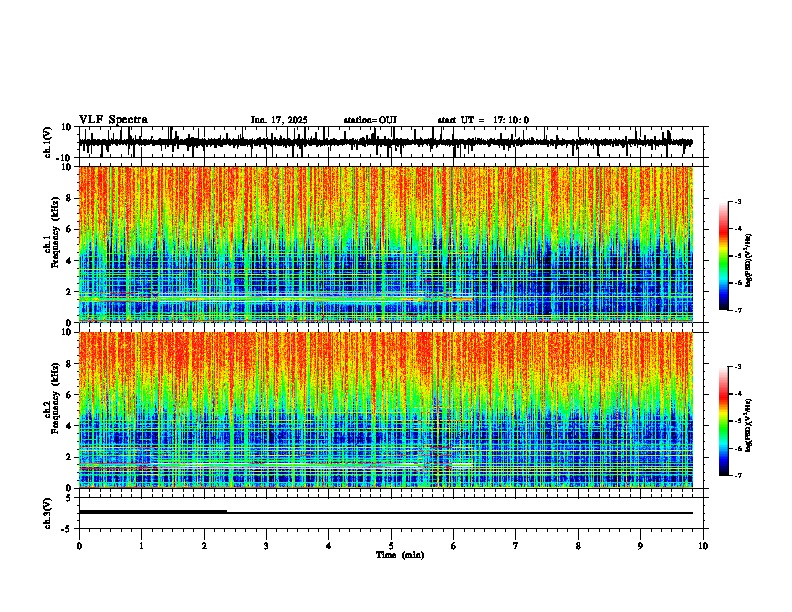Click the 'VLF Spectra' plot title
The width and height of the screenshot is (792, 612).
113,119
